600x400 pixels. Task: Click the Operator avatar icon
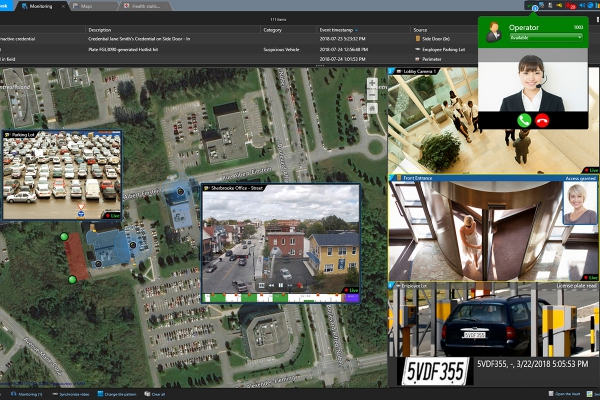point(494,32)
